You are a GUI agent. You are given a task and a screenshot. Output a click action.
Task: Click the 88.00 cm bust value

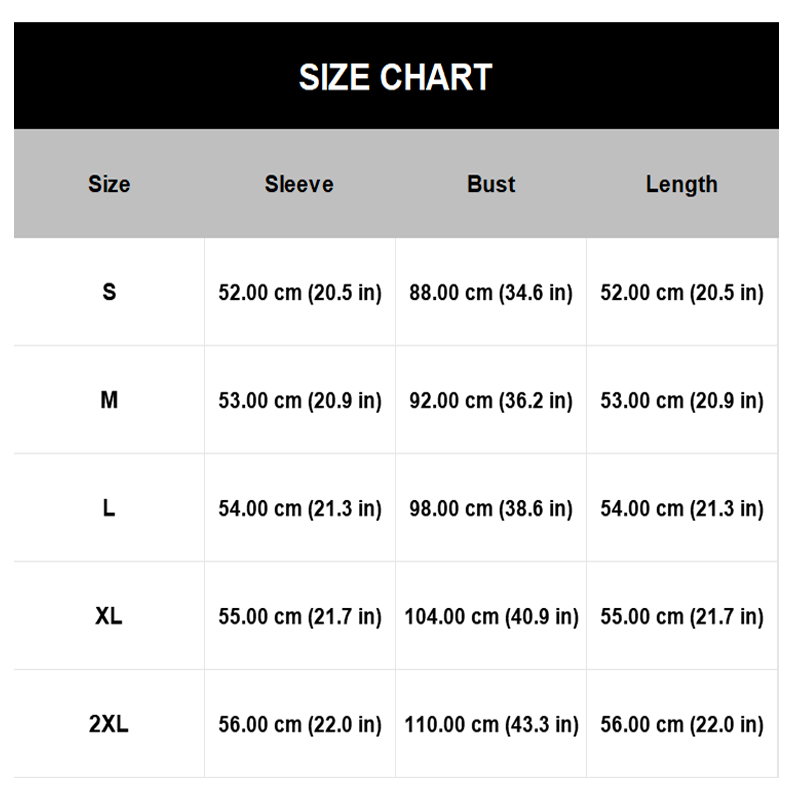pos(491,293)
